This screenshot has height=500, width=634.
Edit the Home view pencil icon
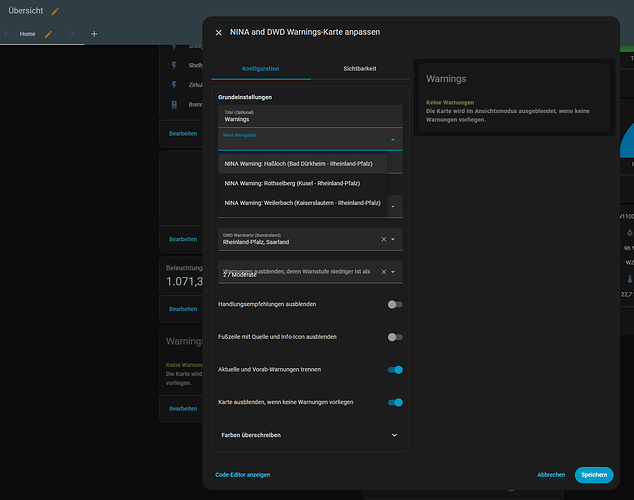[x=49, y=34]
